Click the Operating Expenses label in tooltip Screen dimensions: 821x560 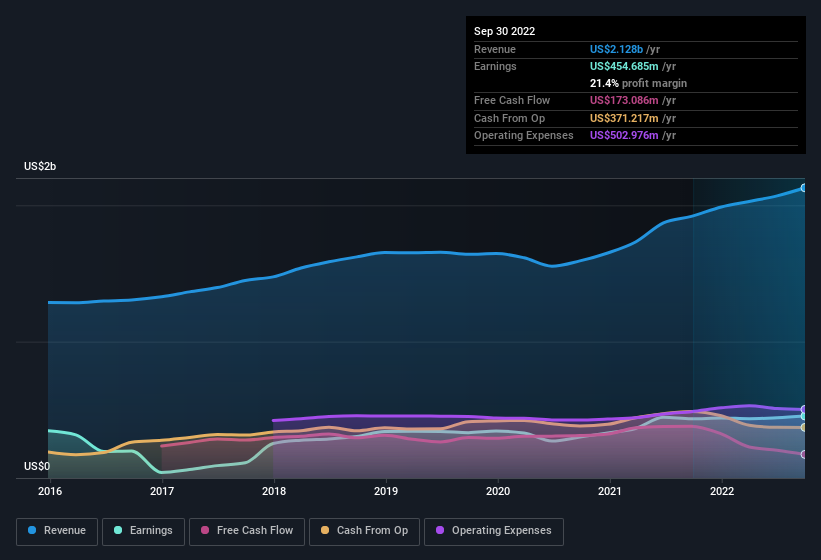point(524,136)
